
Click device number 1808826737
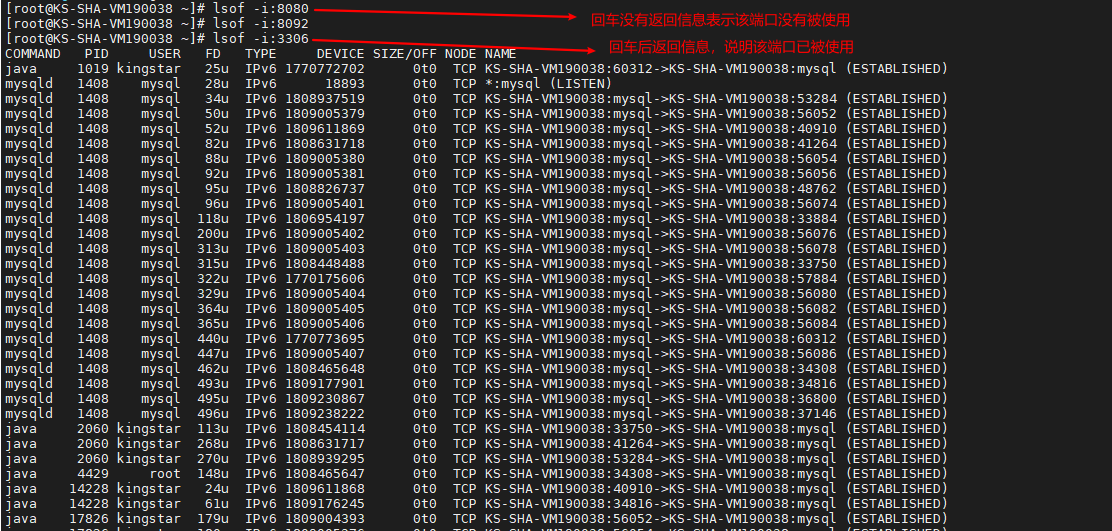pyautogui.click(x=325, y=189)
